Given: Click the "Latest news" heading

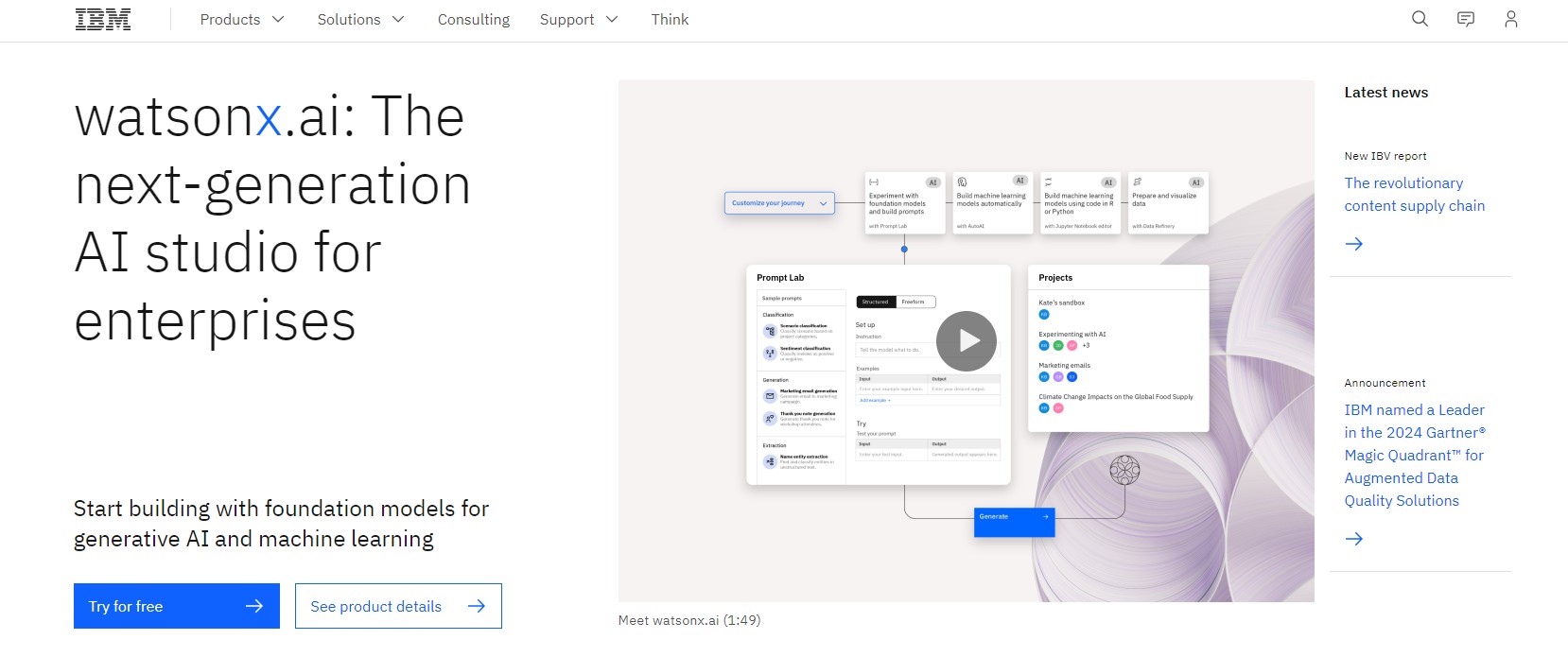Looking at the screenshot, I should pos(1385,92).
